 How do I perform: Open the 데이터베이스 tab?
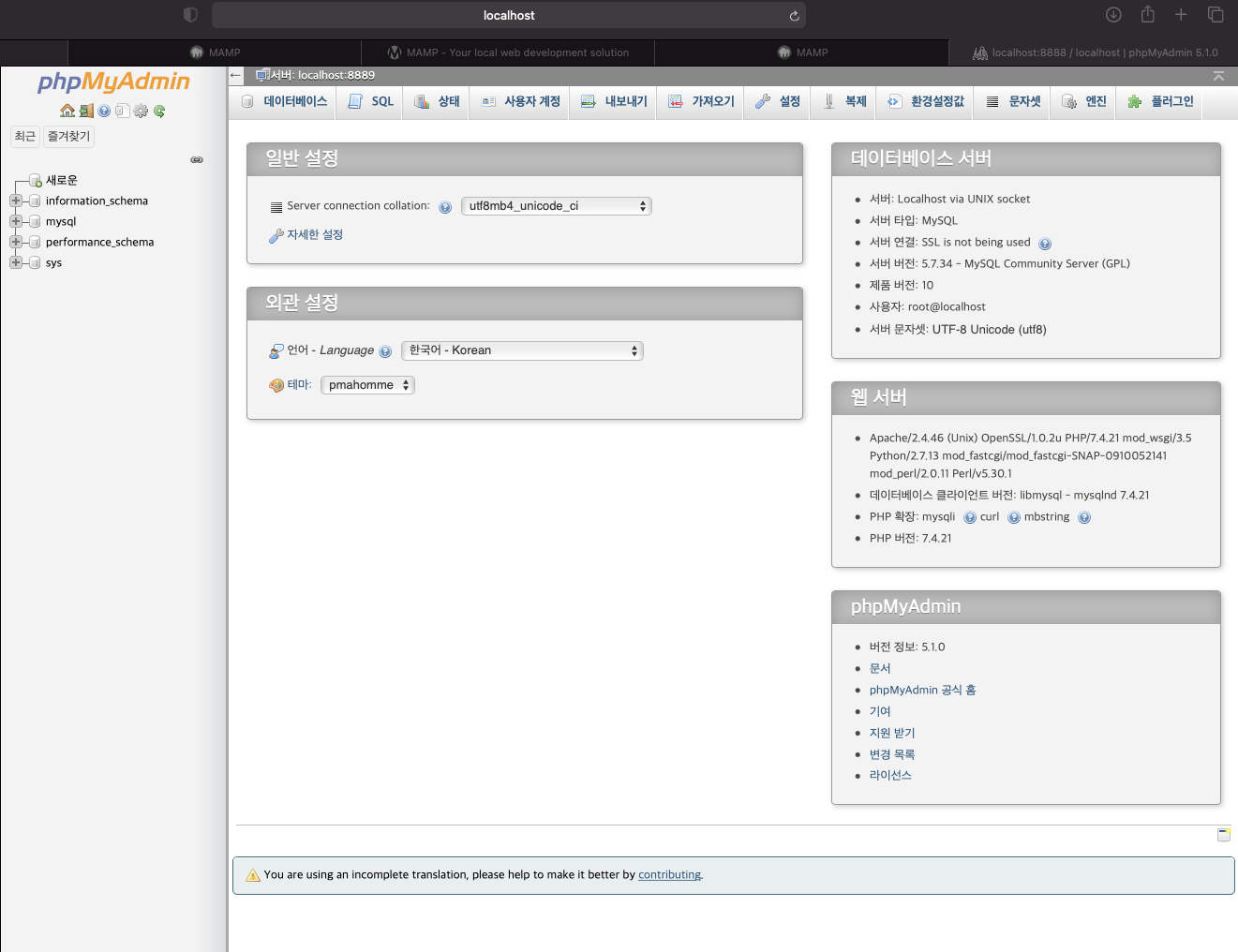click(x=284, y=101)
